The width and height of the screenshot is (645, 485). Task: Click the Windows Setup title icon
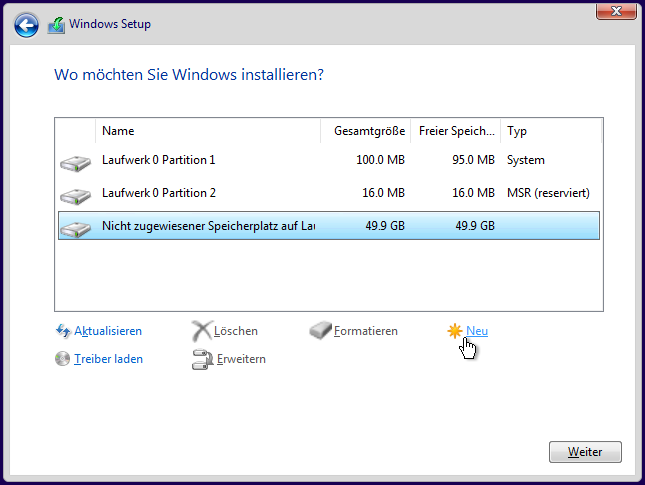(56, 25)
